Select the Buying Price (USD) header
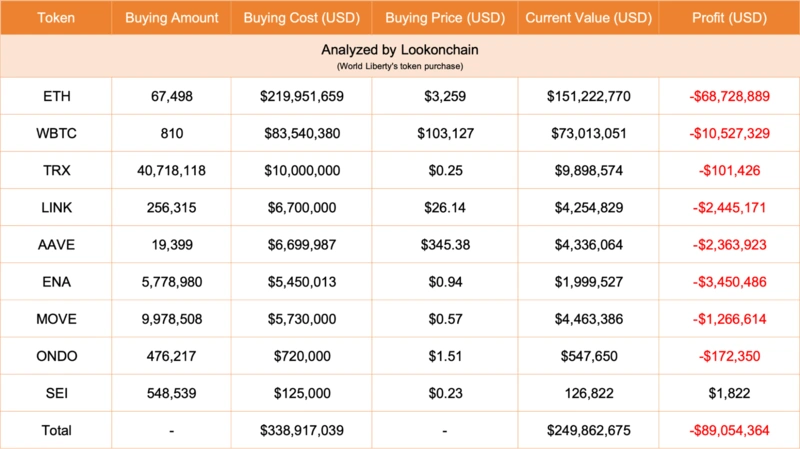This screenshot has height=449, width=800. [x=444, y=18]
